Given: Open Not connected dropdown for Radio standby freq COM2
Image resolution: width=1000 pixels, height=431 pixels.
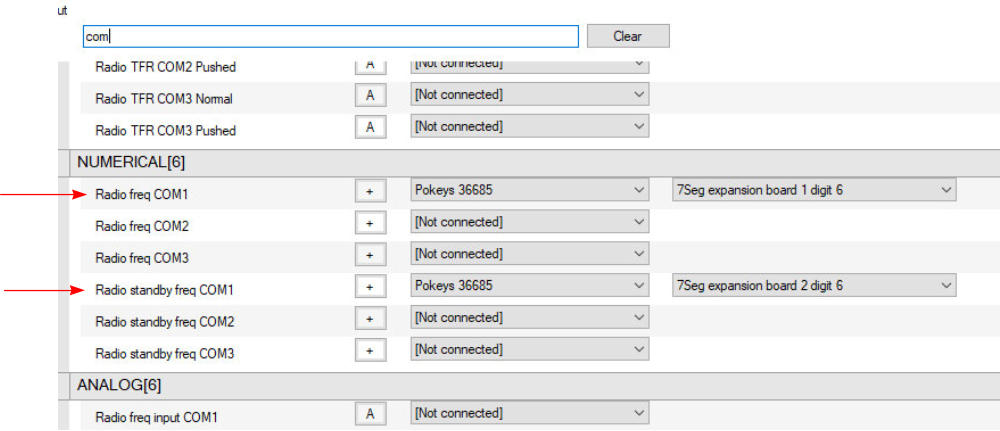Looking at the screenshot, I should (529, 318).
